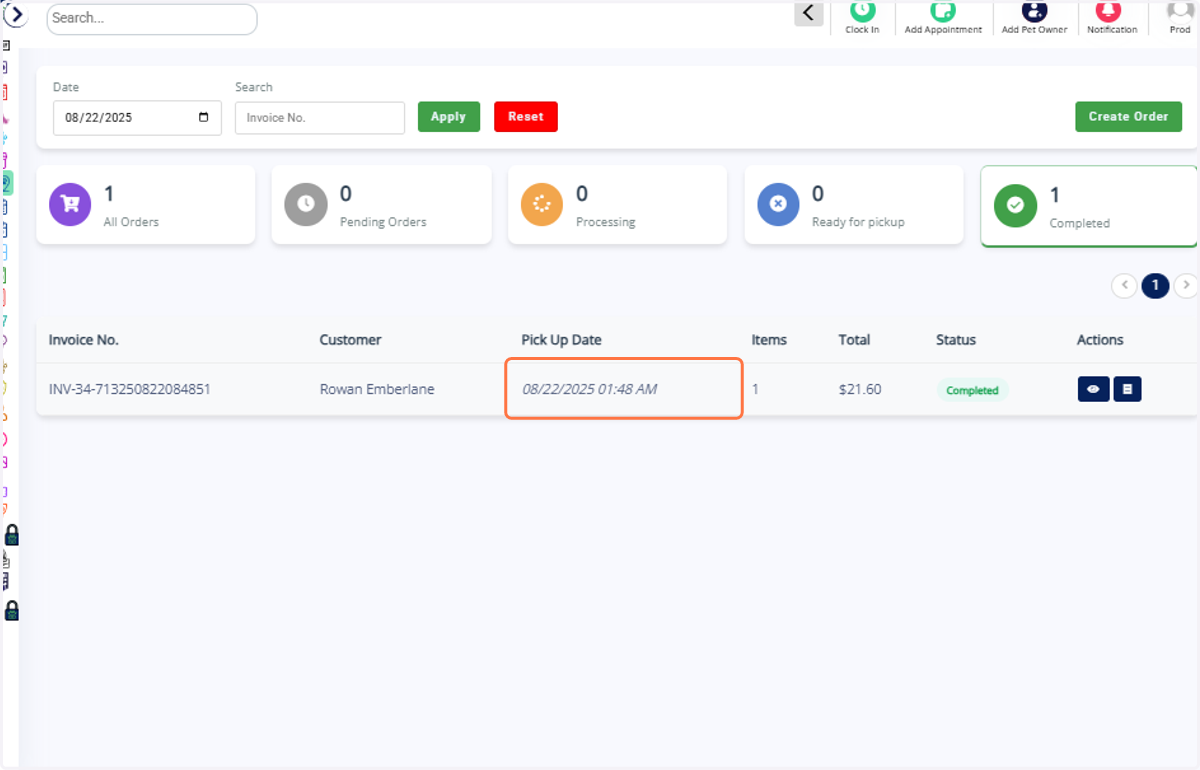The image size is (1200, 770).
Task: Click the gray clock icon for Pending Orders
Action: (x=306, y=204)
